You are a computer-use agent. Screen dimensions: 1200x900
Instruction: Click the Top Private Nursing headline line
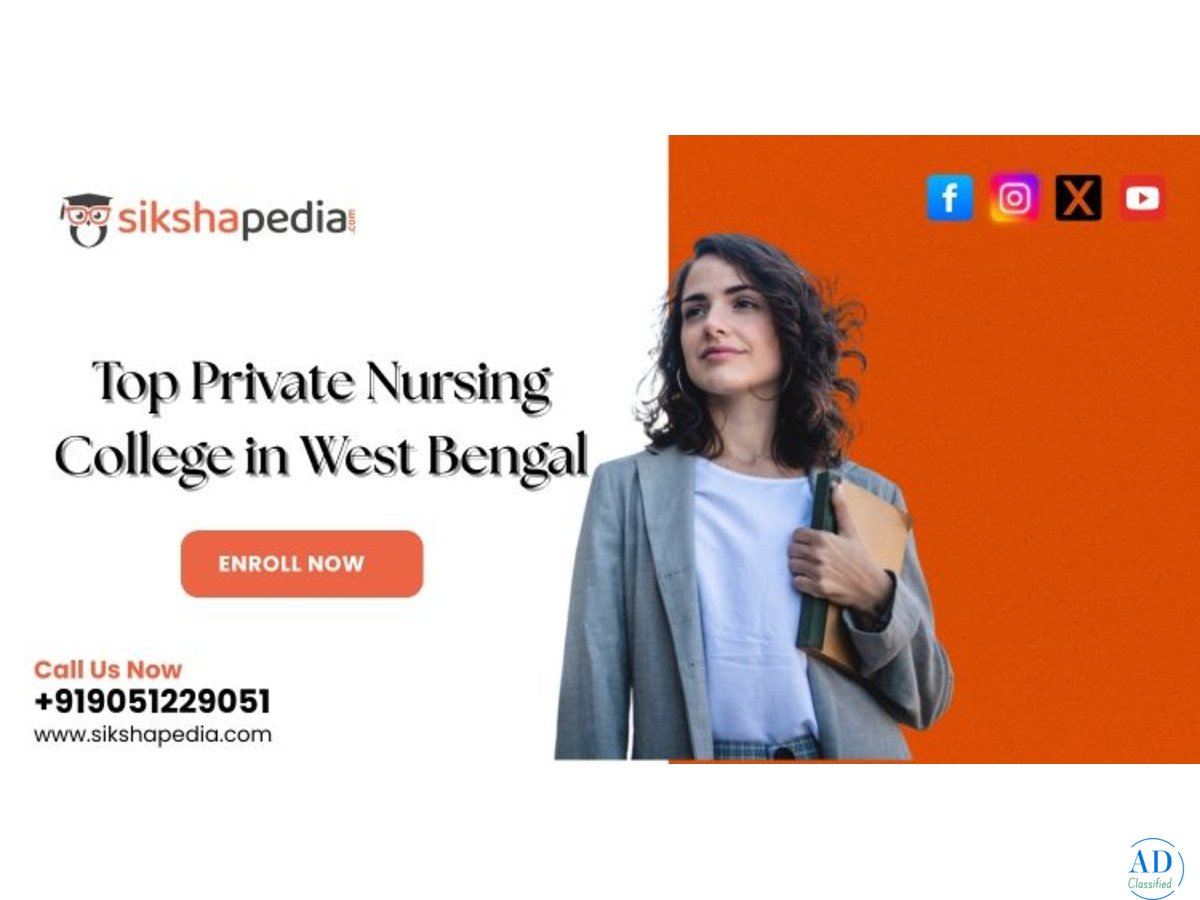(322, 387)
